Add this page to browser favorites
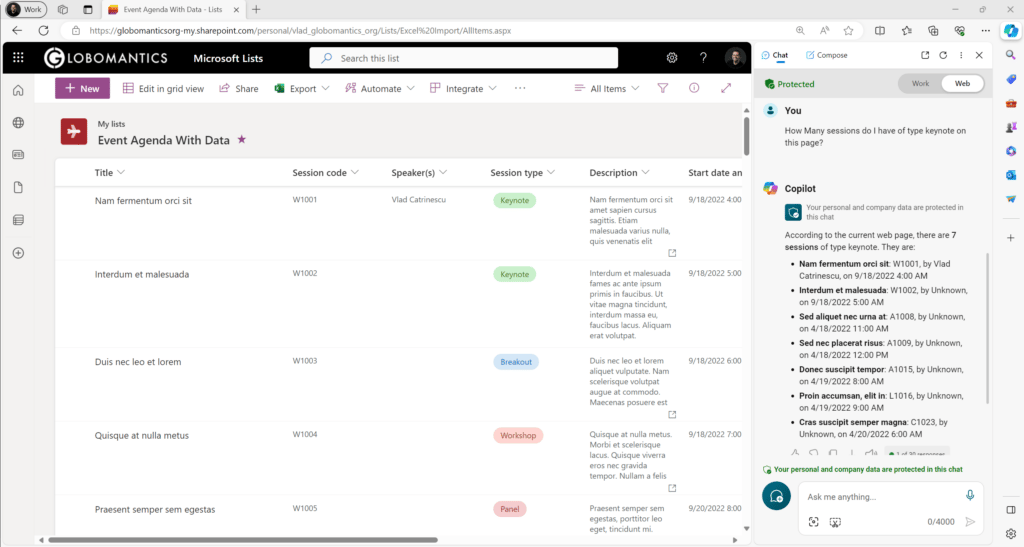The image size is (1024, 547). point(848,31)
